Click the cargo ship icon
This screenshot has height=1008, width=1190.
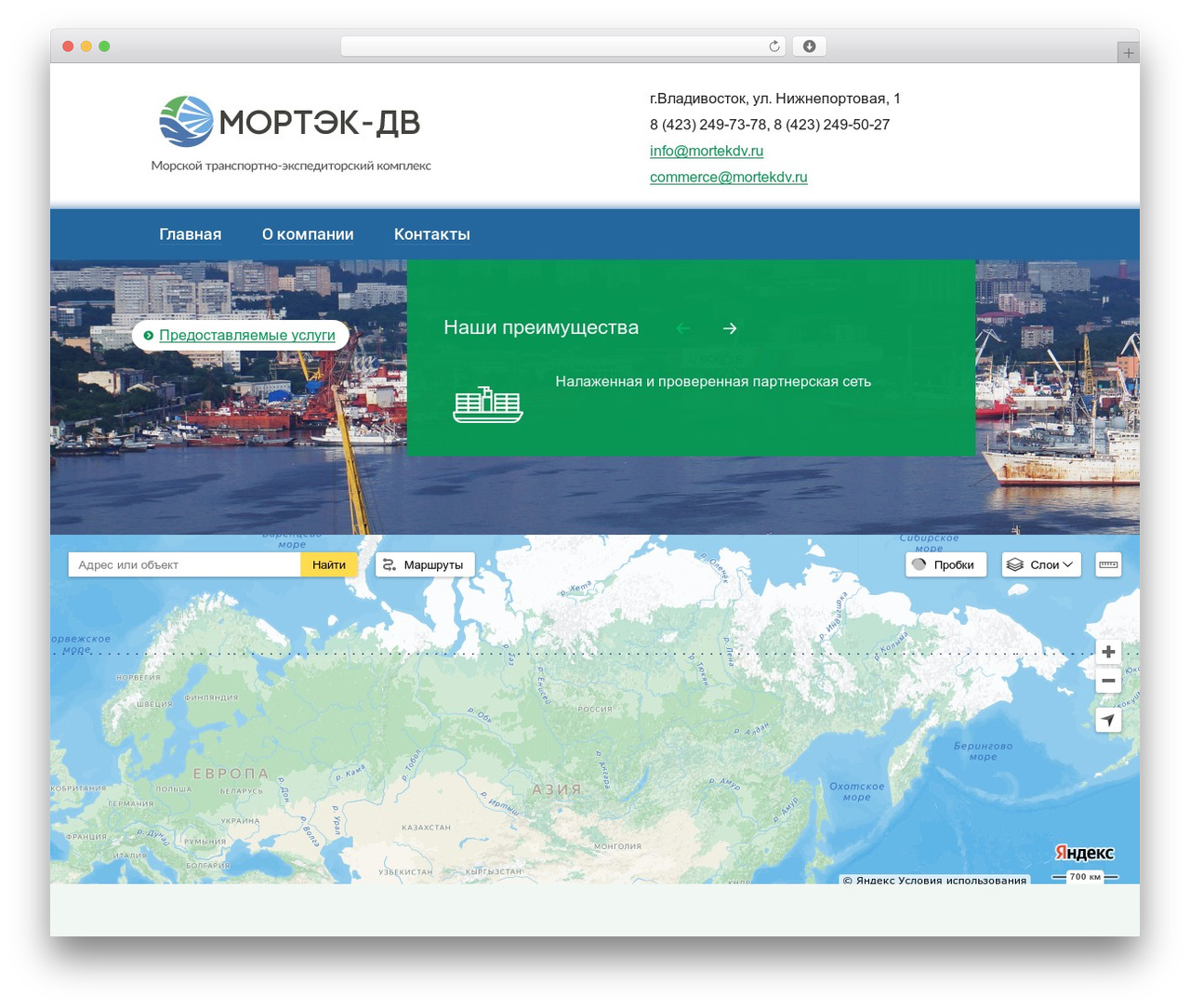pyautogui.click(x=488, y=405)
